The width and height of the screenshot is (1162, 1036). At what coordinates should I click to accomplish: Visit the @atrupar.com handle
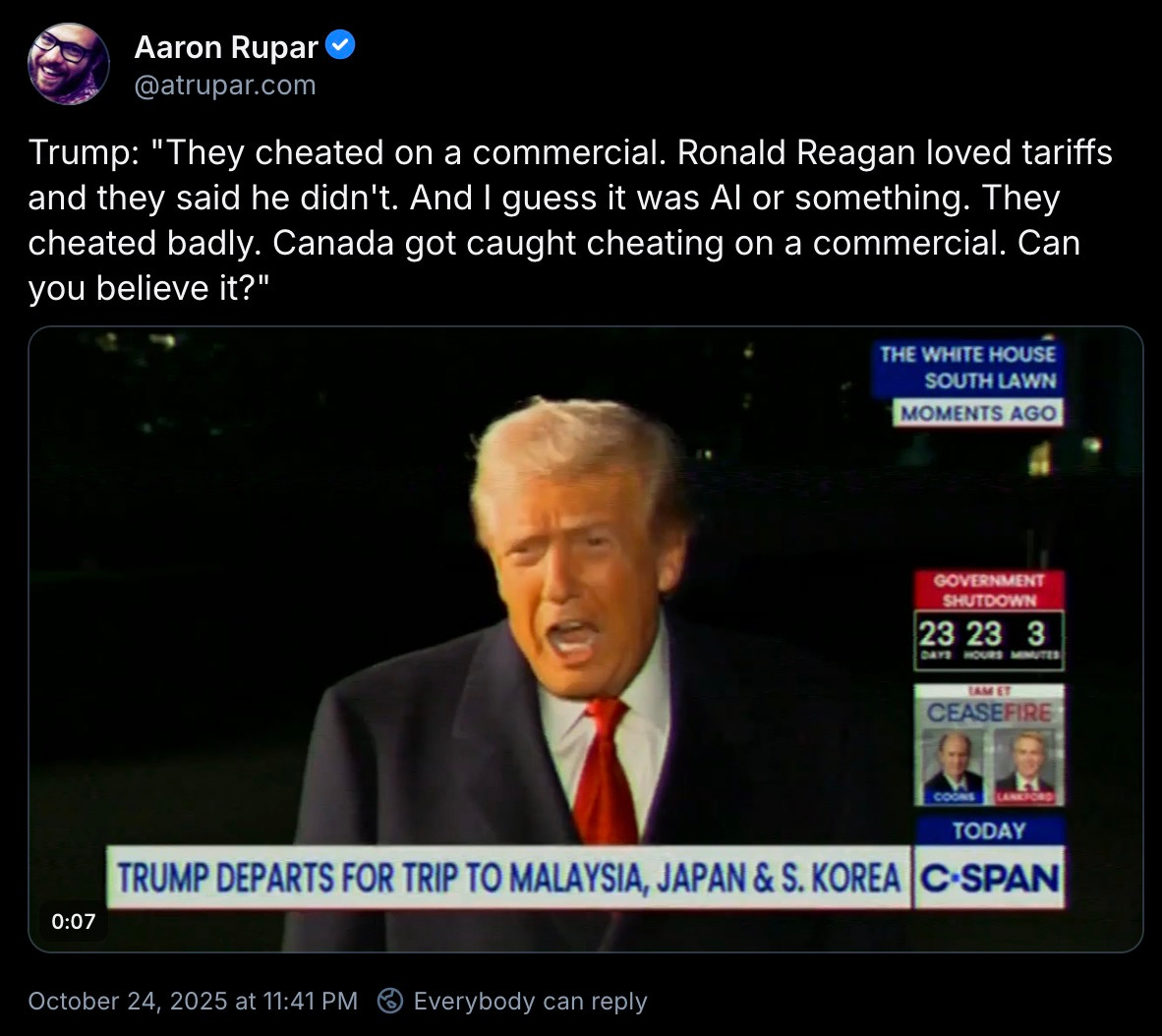(x=225, y=86)
